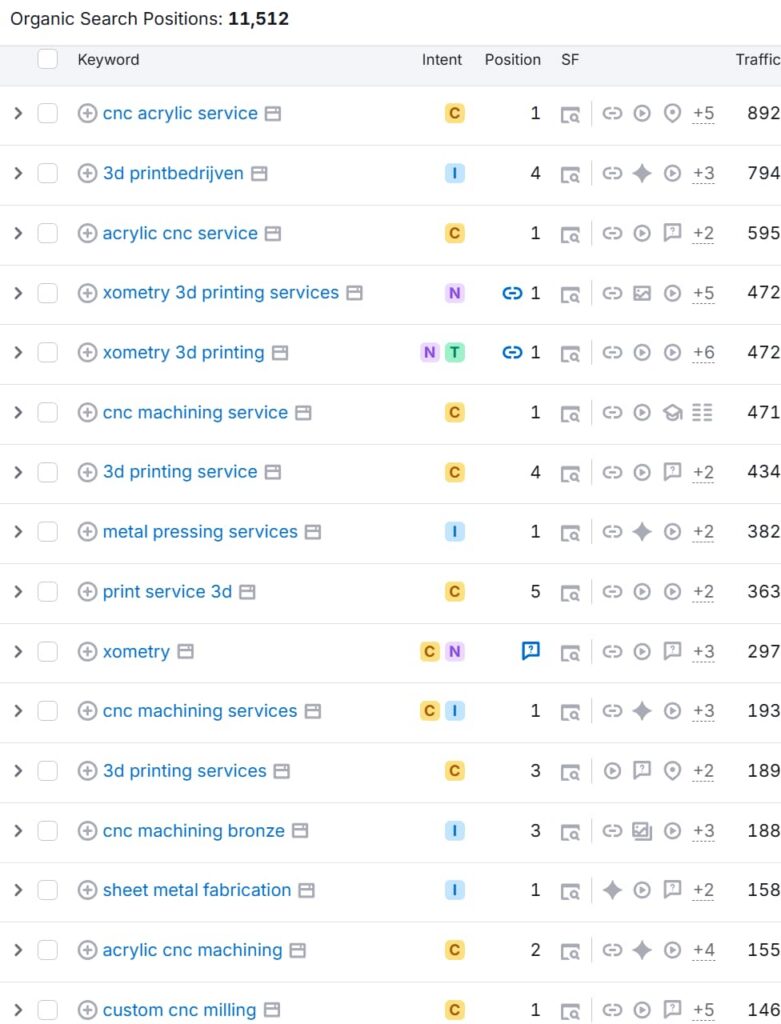Click the +4 more features in acrylic cnc machining row
The height and width of the screenshot is (1024, 781).
[x=703, y=950]
